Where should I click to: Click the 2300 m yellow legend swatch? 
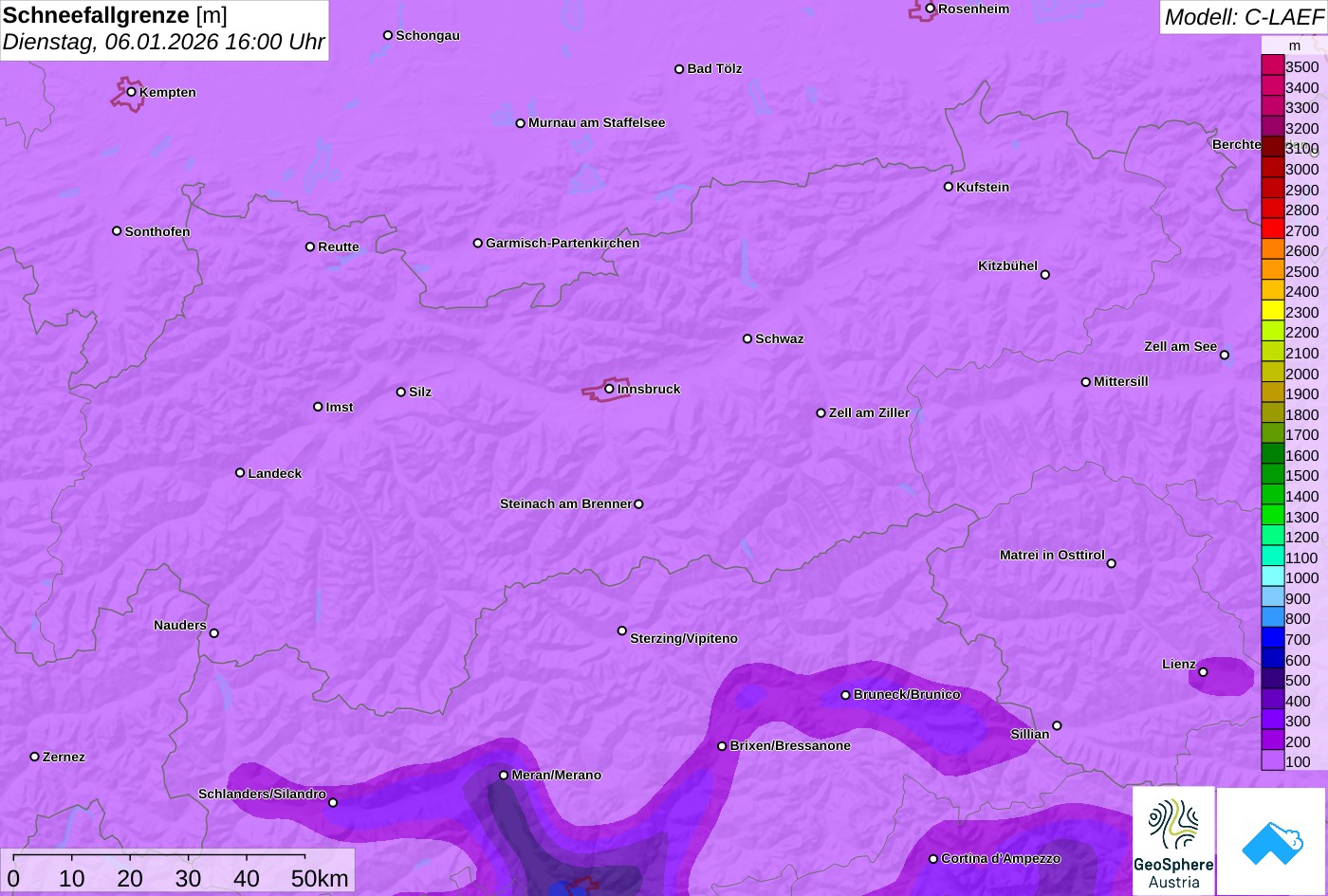click(x=1273, y=310)
